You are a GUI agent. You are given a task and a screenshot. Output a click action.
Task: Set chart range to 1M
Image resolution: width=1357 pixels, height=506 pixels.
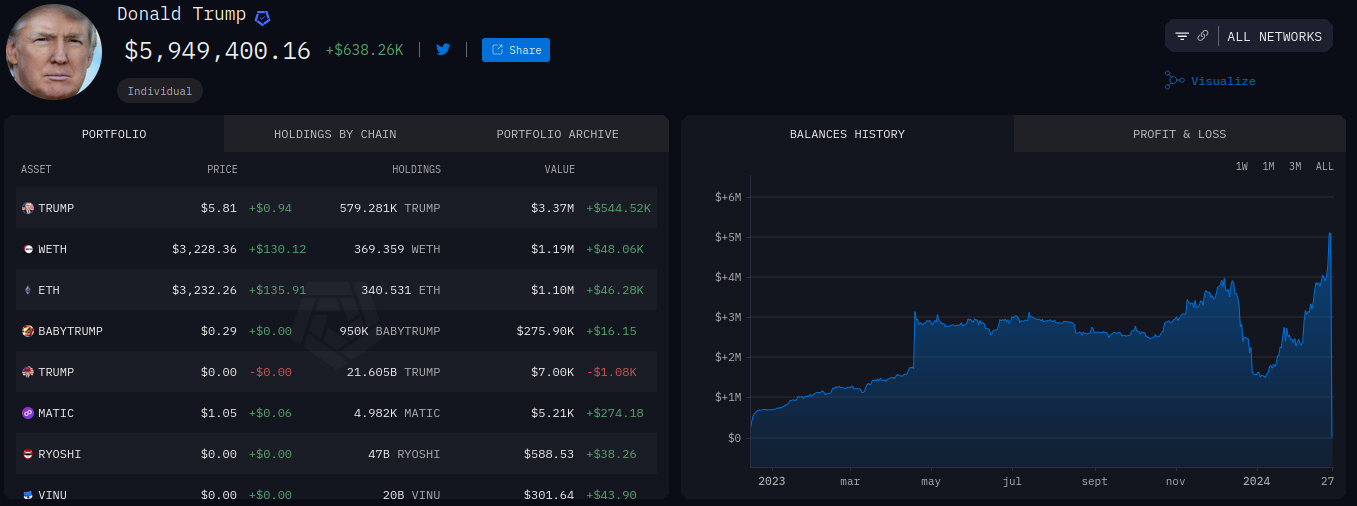pos(1268,167)
